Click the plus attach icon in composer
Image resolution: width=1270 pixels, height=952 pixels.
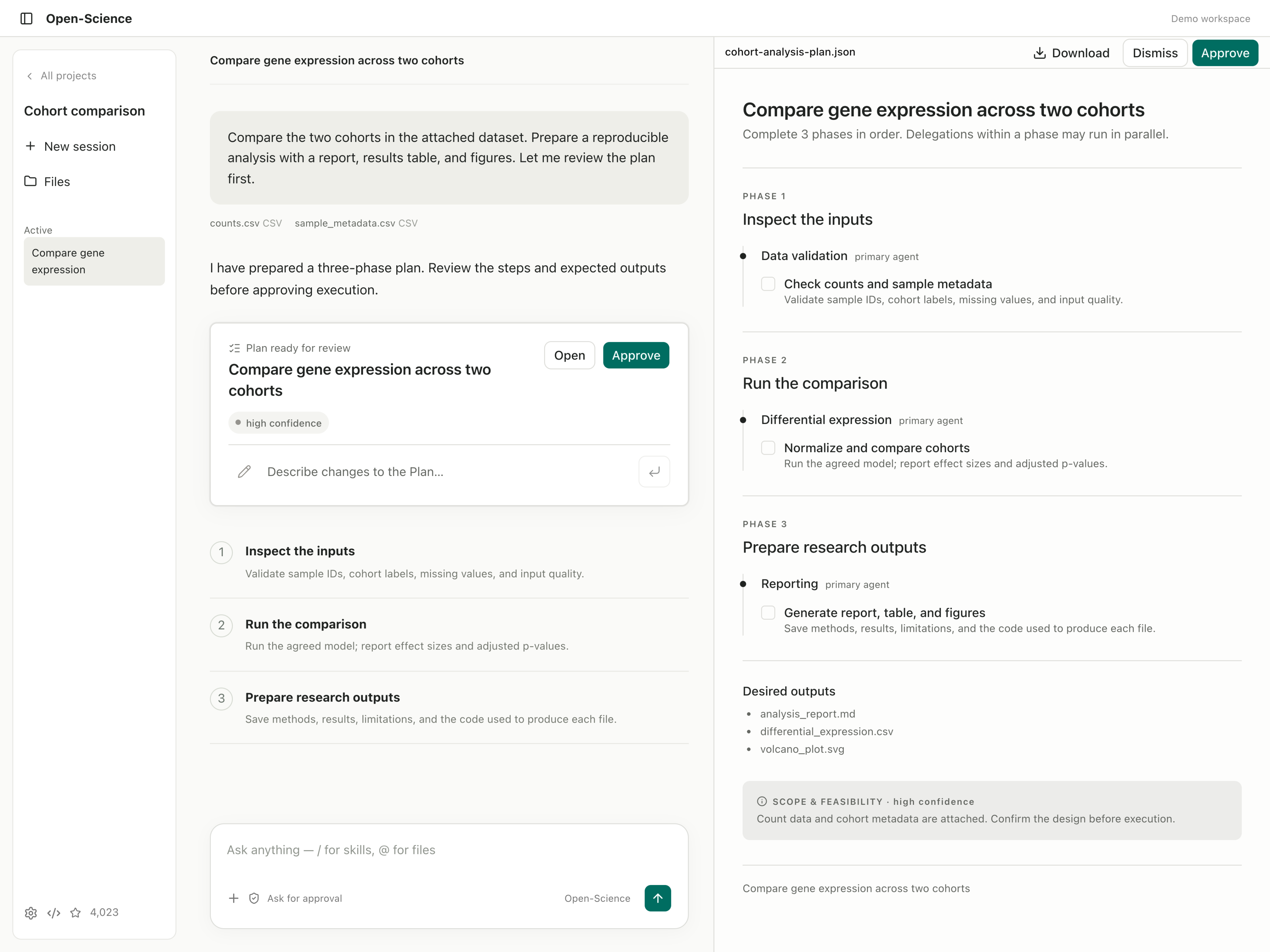click(x=234, y=898)
